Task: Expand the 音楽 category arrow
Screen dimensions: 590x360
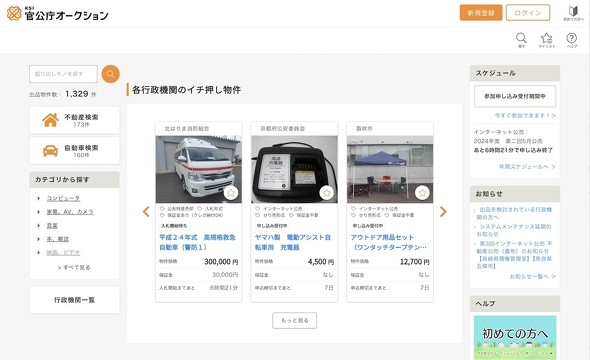Action: pyautogui.click(x=39, y=225)
